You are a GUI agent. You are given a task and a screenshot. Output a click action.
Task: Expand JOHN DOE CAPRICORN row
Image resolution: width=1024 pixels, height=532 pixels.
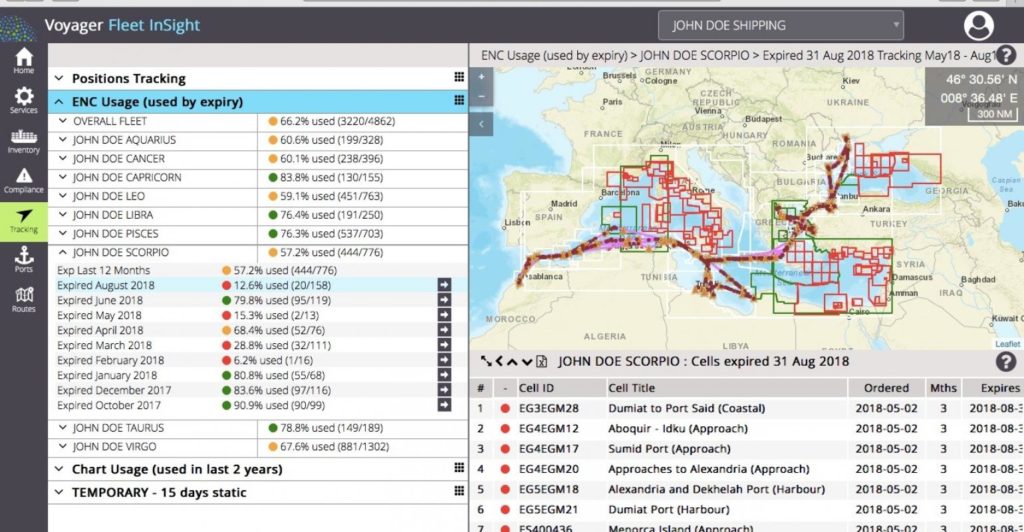point(63,177)
